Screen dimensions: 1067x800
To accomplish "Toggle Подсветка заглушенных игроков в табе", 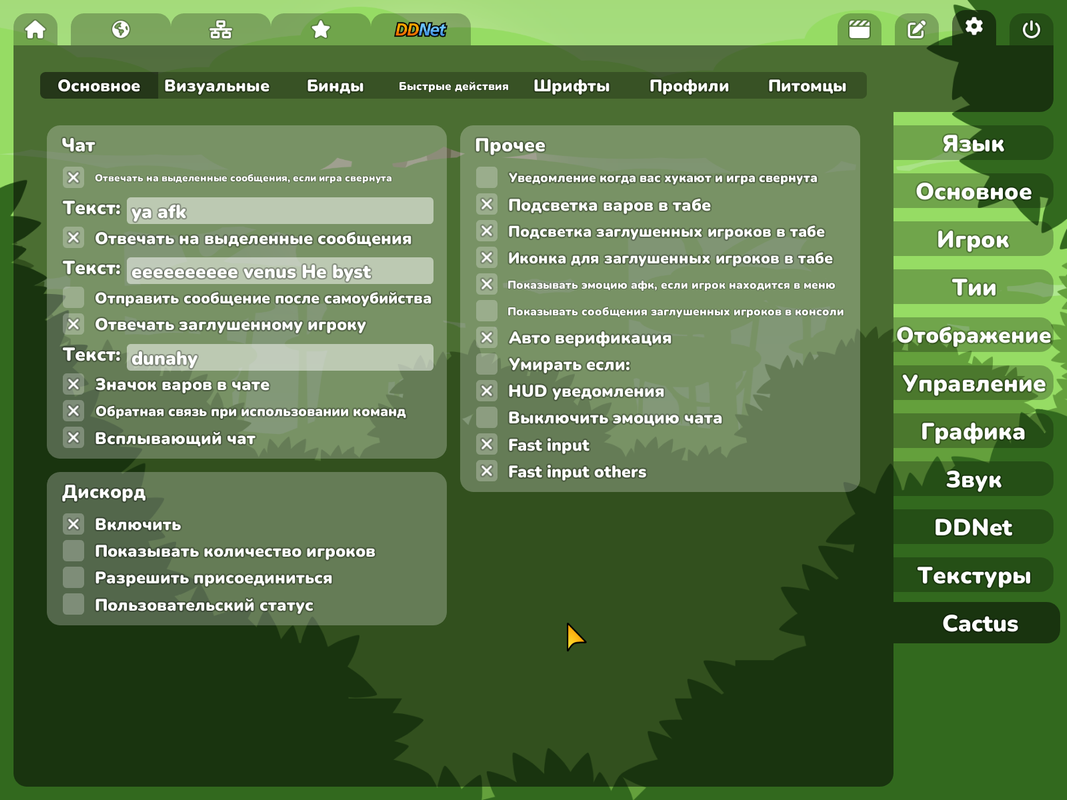I will click(487, 231).
